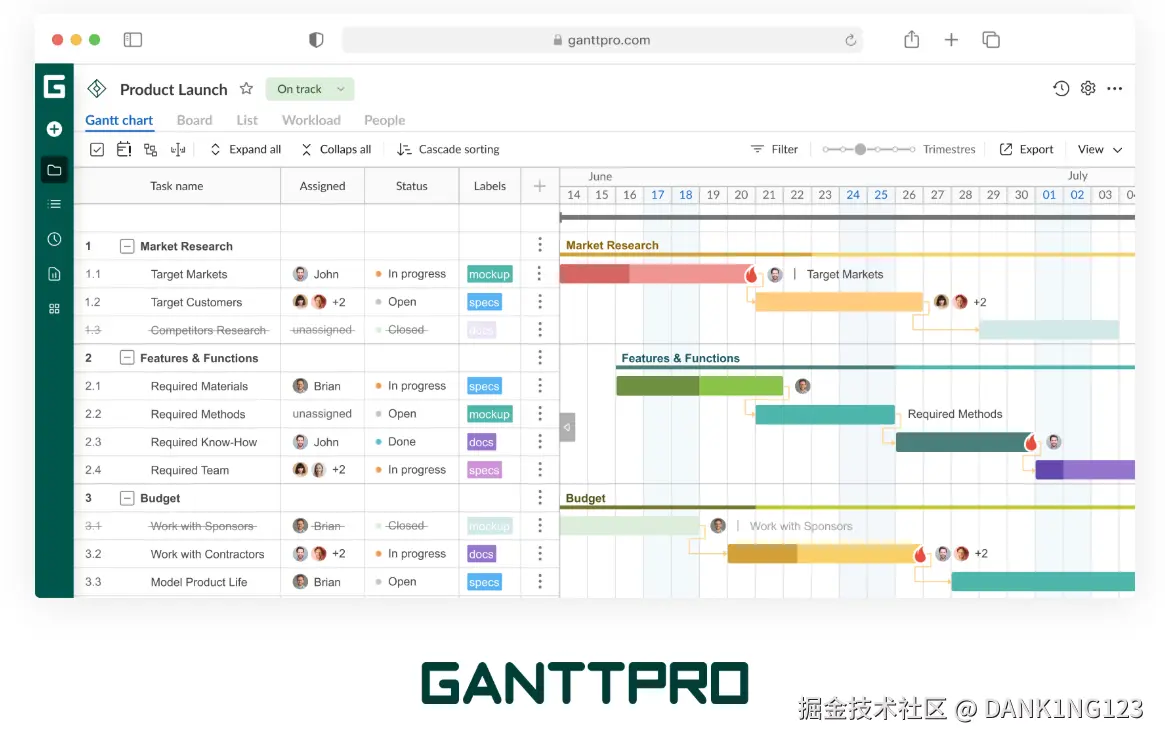
Task: Click the mockup label of Target Markets
Action: pos(490,274)
